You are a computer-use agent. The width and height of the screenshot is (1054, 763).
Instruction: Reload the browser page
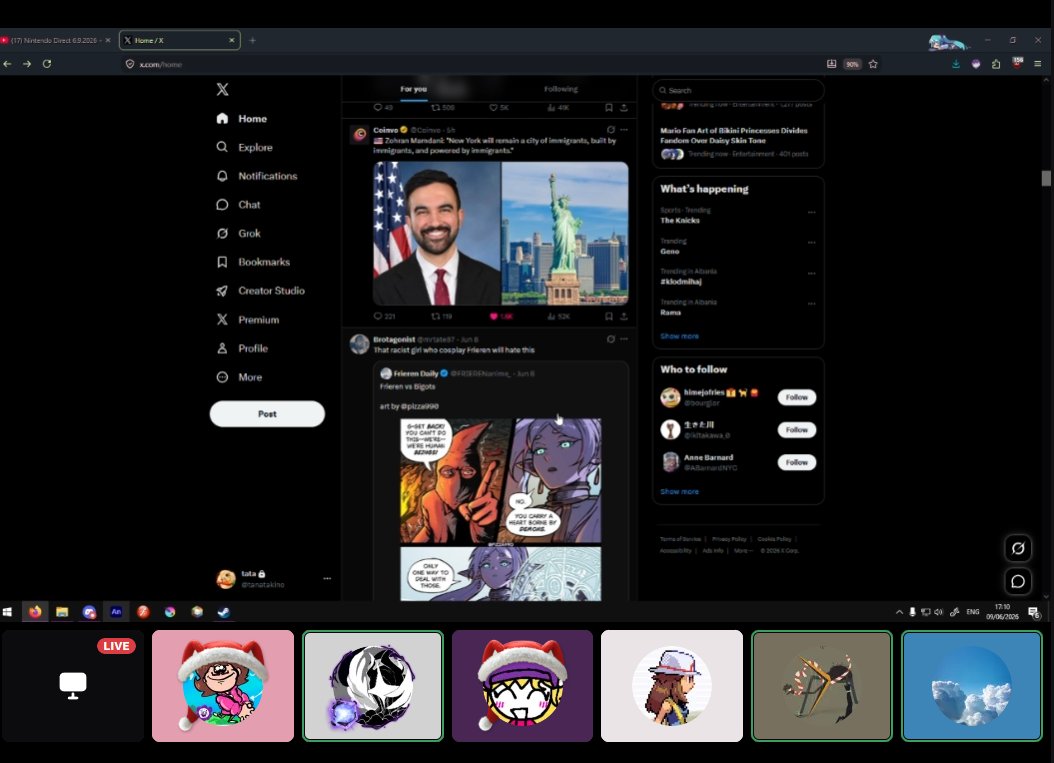(x=46, y=64)
